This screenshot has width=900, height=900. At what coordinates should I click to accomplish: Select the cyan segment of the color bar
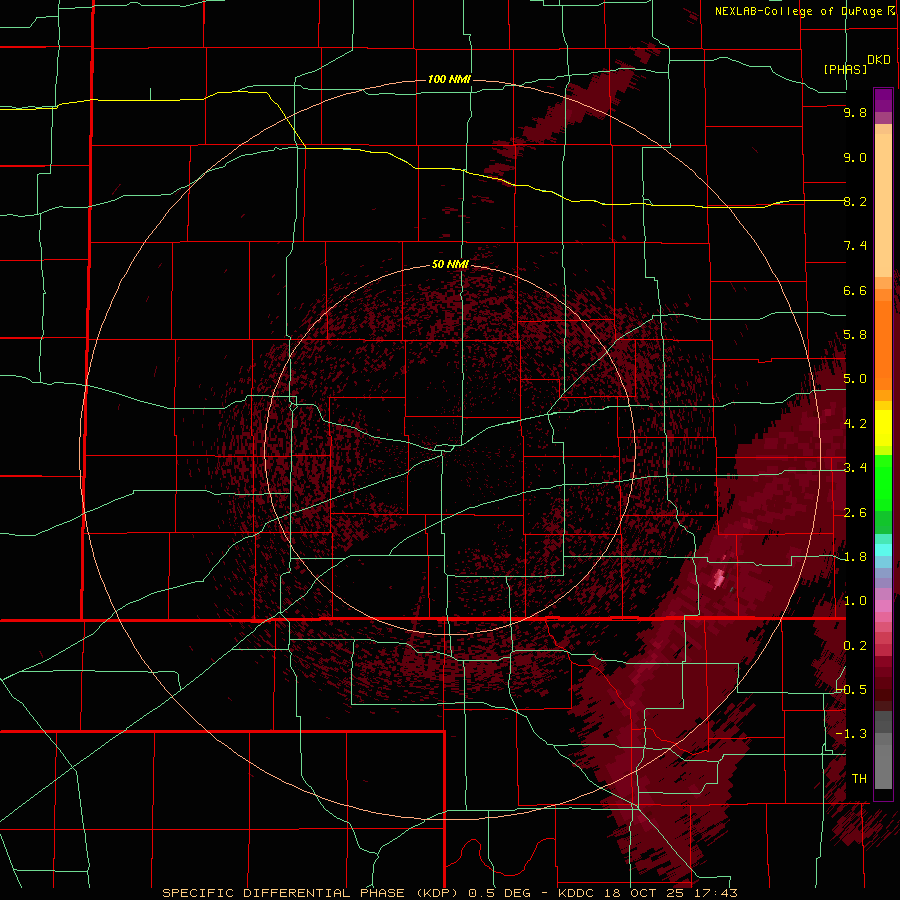(x=883, y=550)
